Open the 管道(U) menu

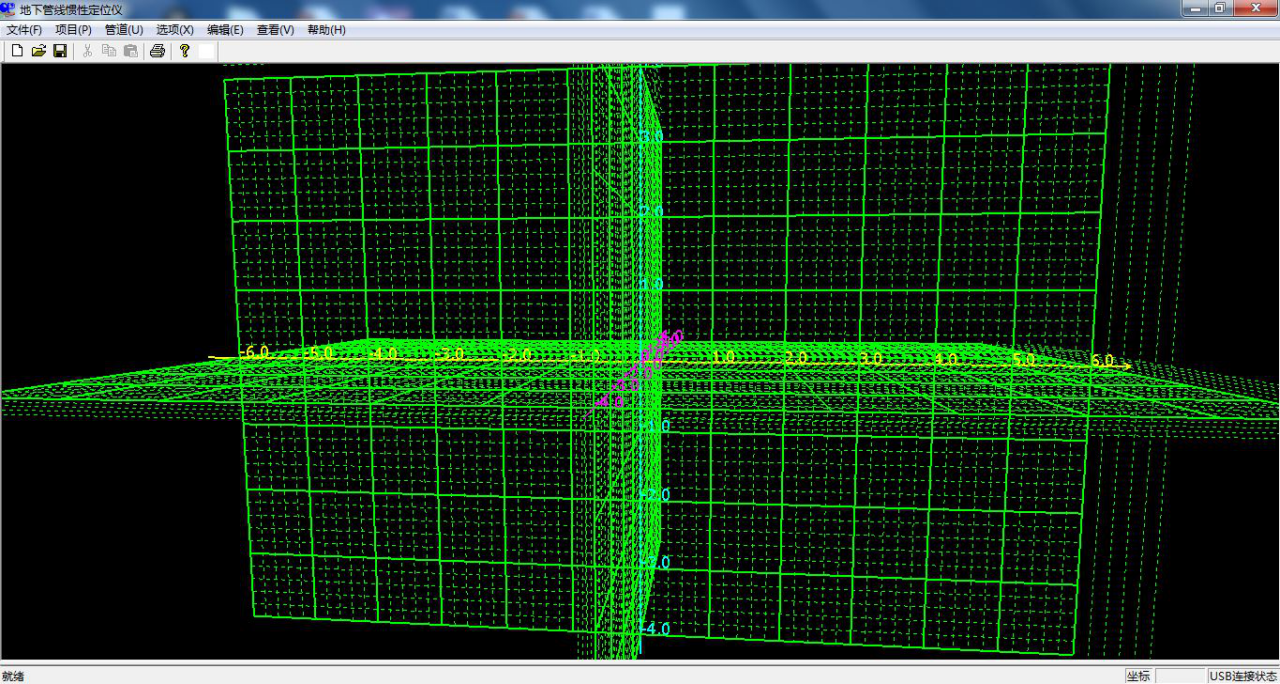pos(124,30)
